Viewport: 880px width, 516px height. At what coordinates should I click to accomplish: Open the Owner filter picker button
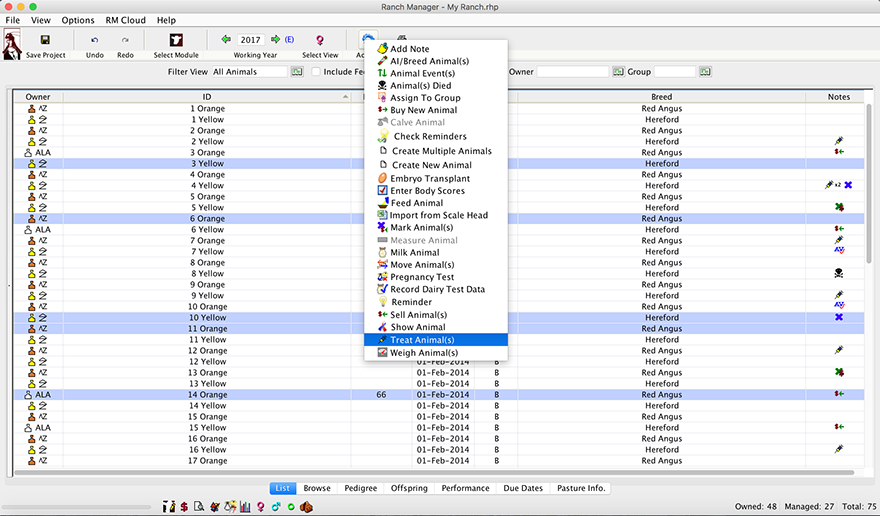(618, 72)
